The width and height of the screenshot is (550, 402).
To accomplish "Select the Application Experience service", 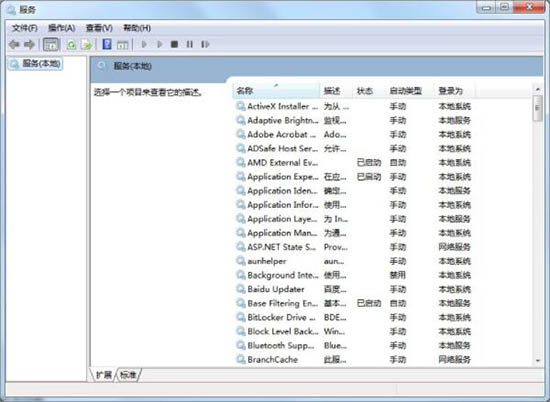I will (x=354, y=176).
